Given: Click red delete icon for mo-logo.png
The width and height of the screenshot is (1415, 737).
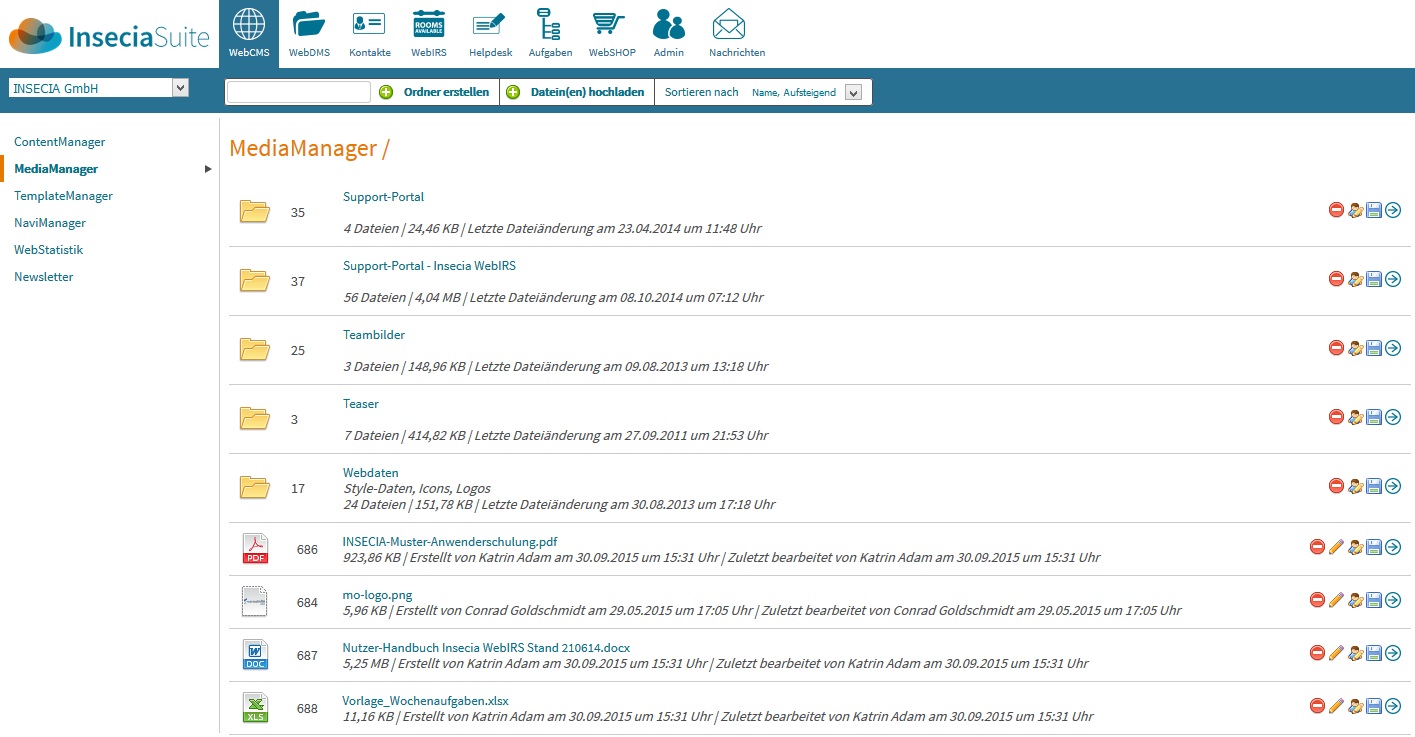Looking at the screenshot, I should point(1317,600).
